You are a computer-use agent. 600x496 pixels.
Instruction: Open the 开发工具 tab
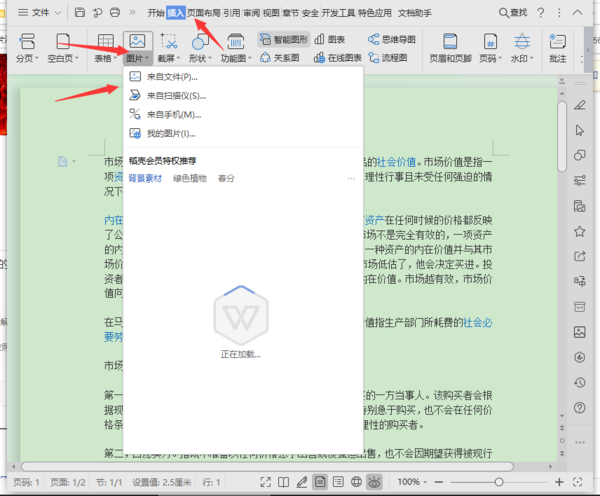point(338,13)
